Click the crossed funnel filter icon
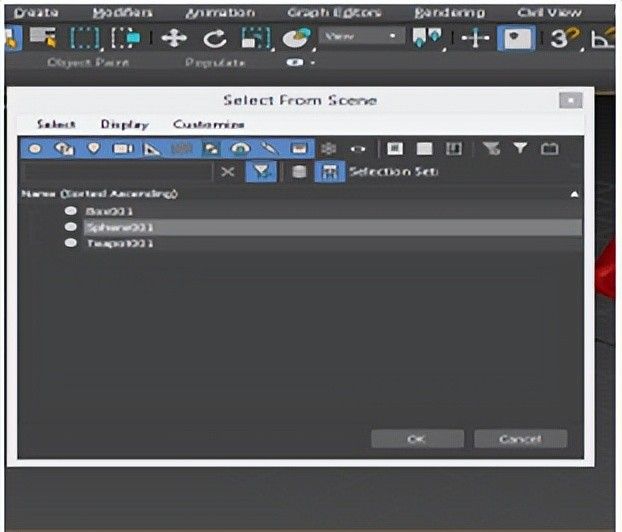The width and height of the screenshot is (622, 532). [x=491, y=149]
